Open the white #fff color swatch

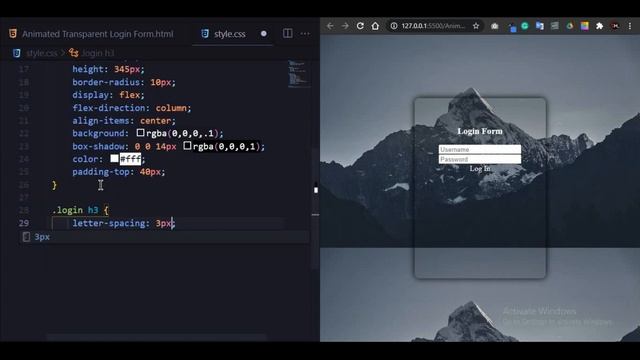point(114,158)
